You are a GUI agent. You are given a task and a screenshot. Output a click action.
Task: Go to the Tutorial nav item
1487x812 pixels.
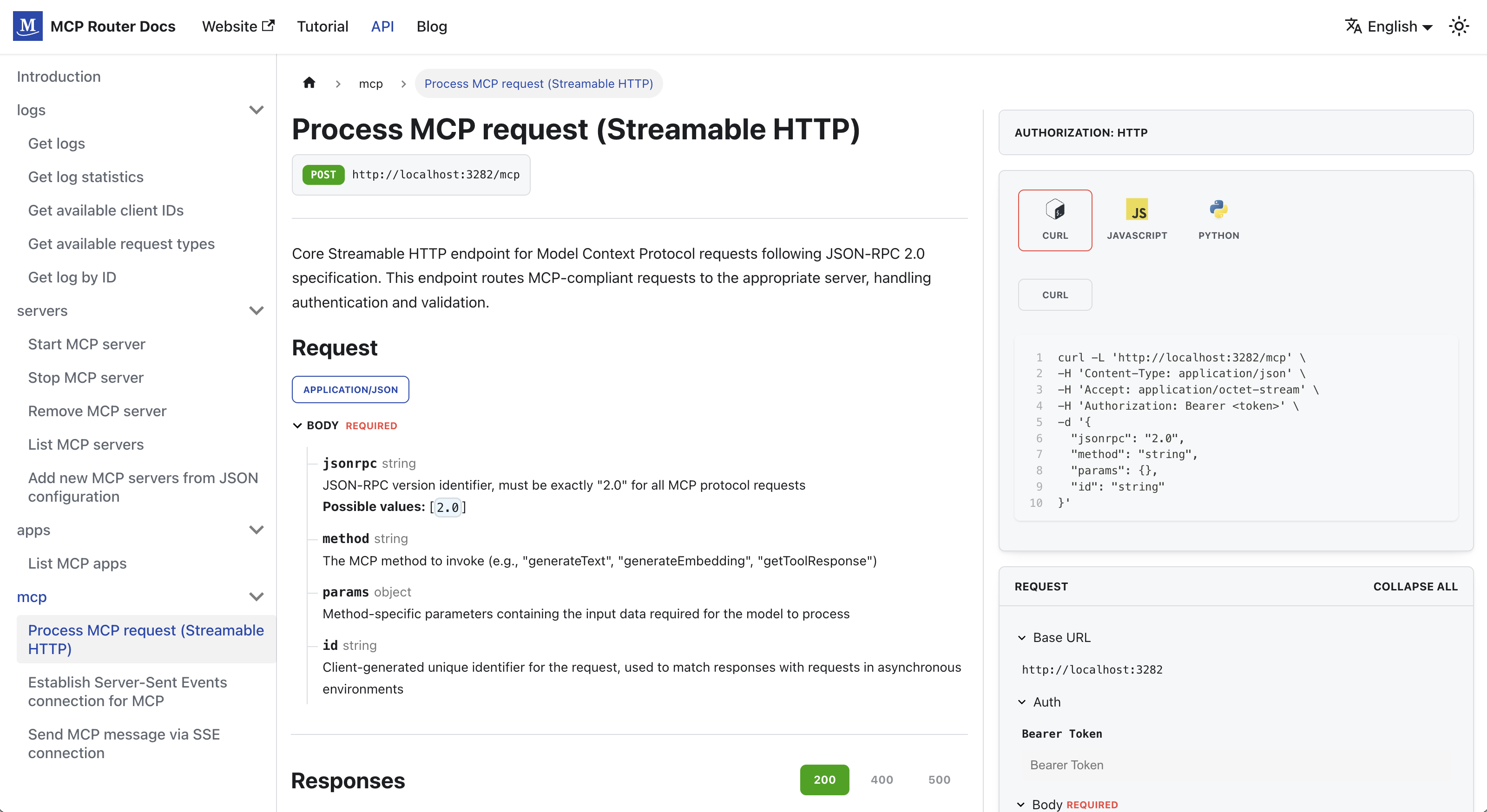pos(322,26)
